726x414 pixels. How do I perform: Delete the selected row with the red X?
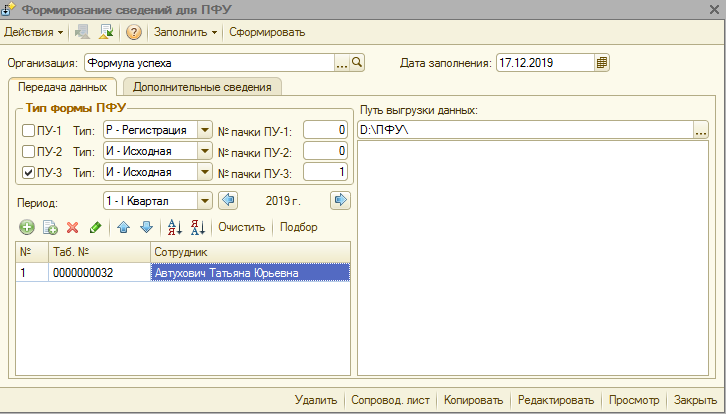(x=72, y=227)
